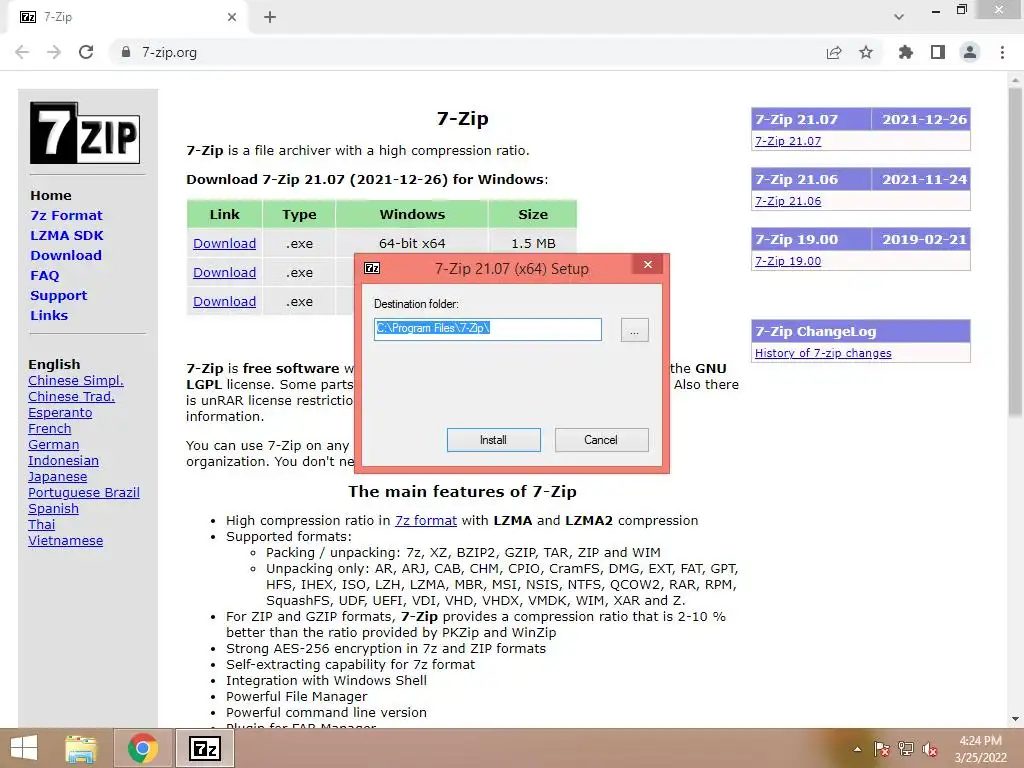Viewport: 1024px width, 768px height.
Task: Open the FAQ sidebar link
Action: tap(44, 276)
